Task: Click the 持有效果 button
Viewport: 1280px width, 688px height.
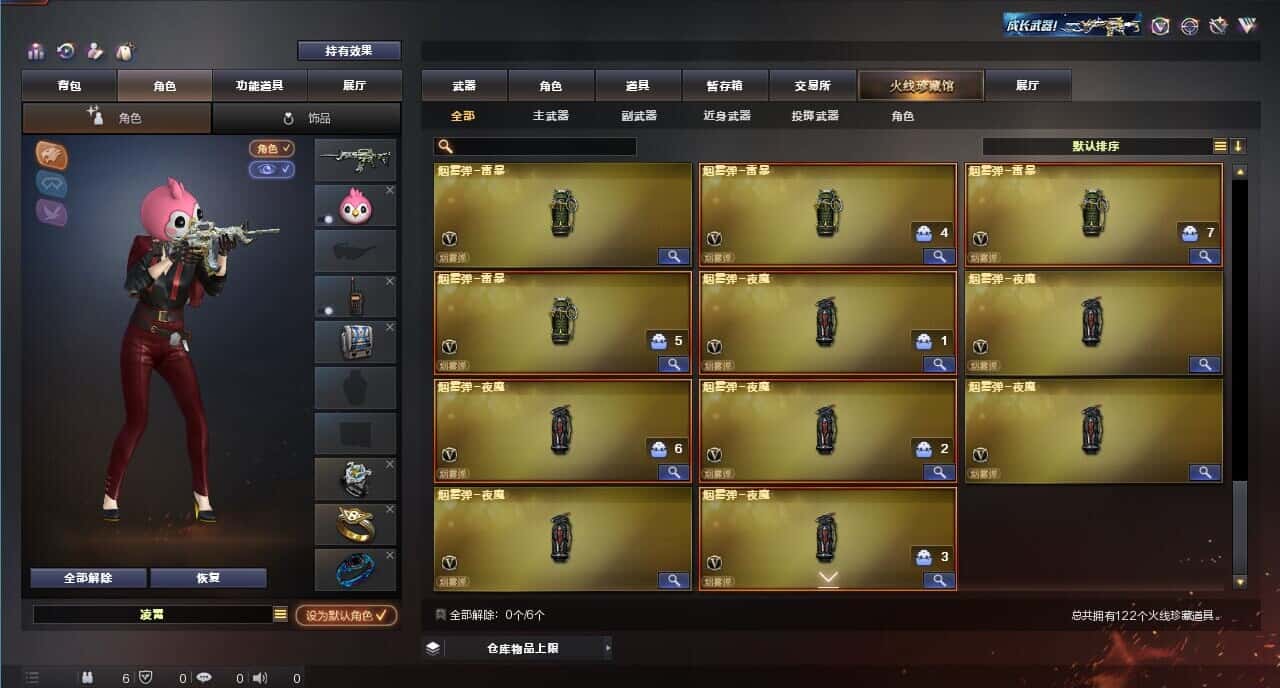Action: pyautogui.click(x=349, y=50)
